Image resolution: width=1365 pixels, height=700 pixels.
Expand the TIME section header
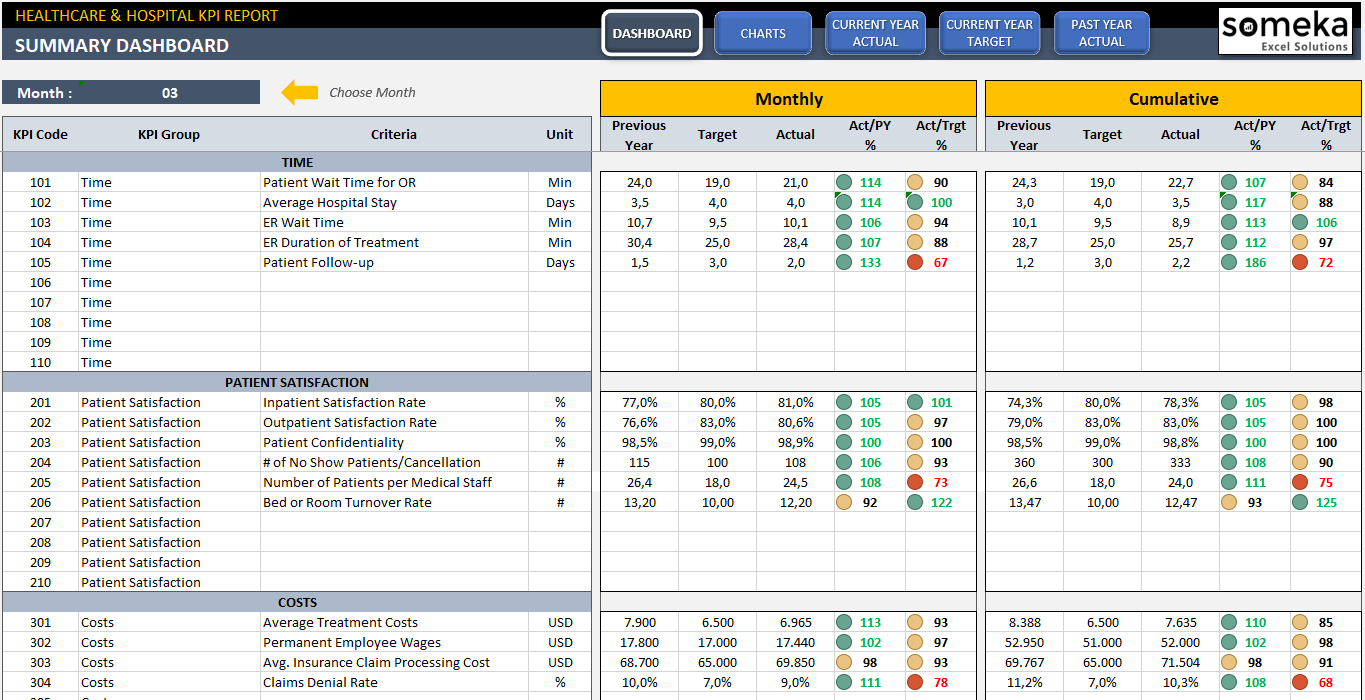295,162
